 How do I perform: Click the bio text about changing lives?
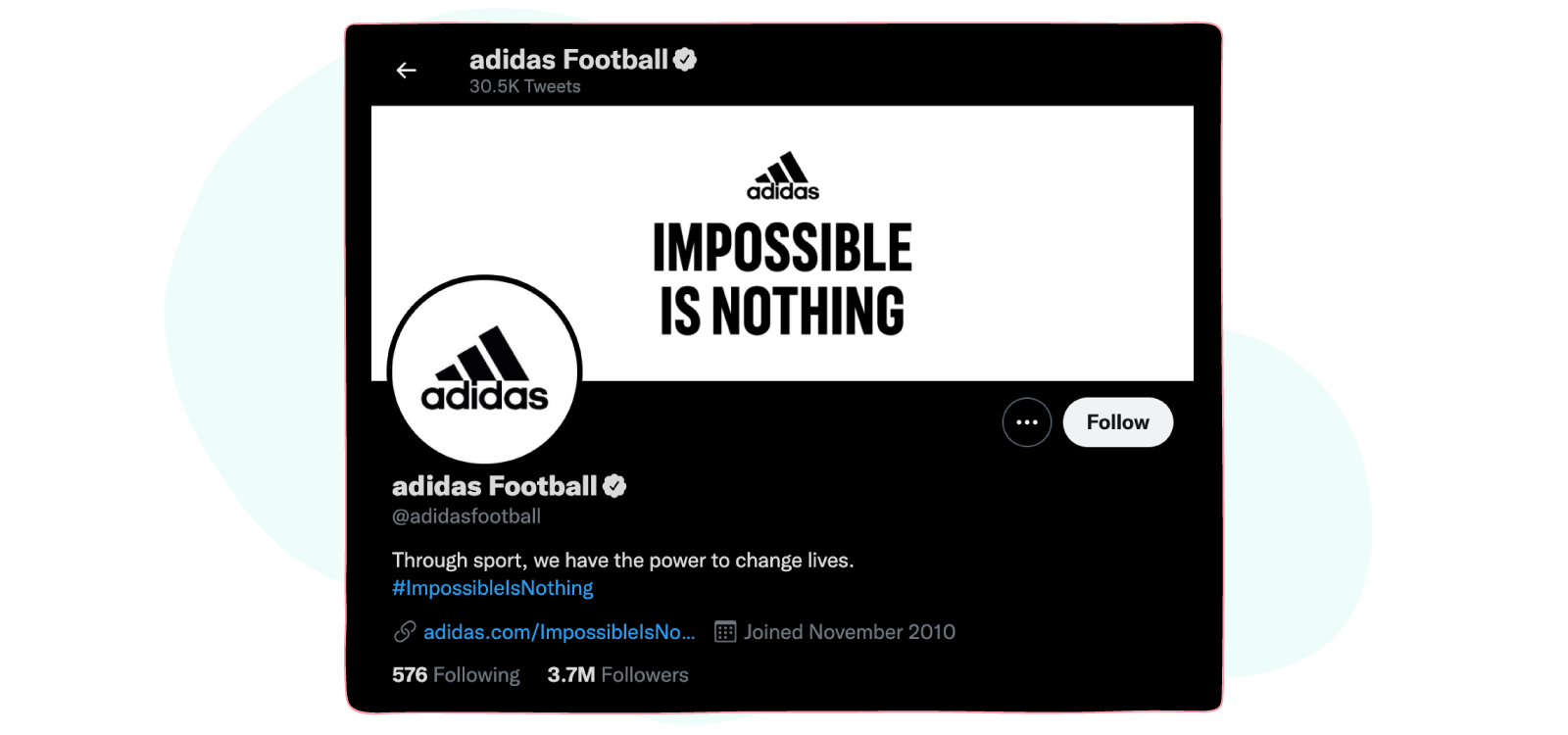(622, 560)
